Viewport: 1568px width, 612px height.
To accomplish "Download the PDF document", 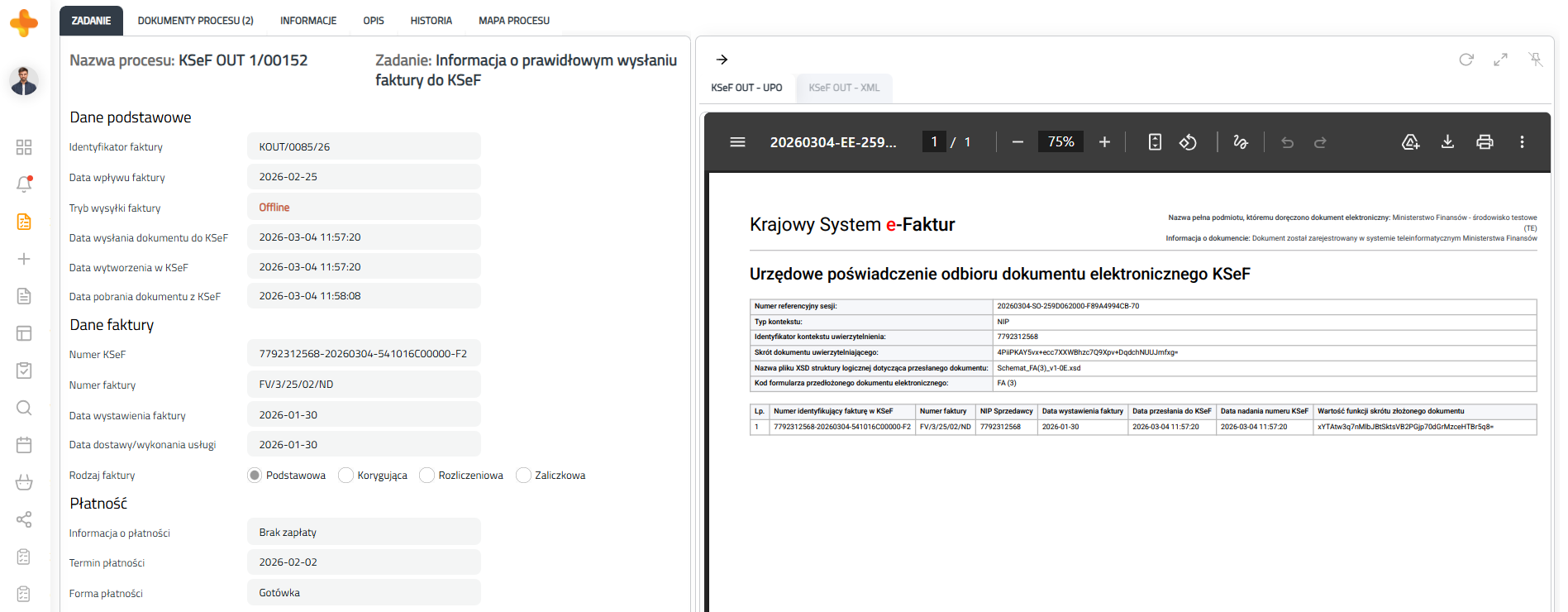I will click(x=1447, y=142).
